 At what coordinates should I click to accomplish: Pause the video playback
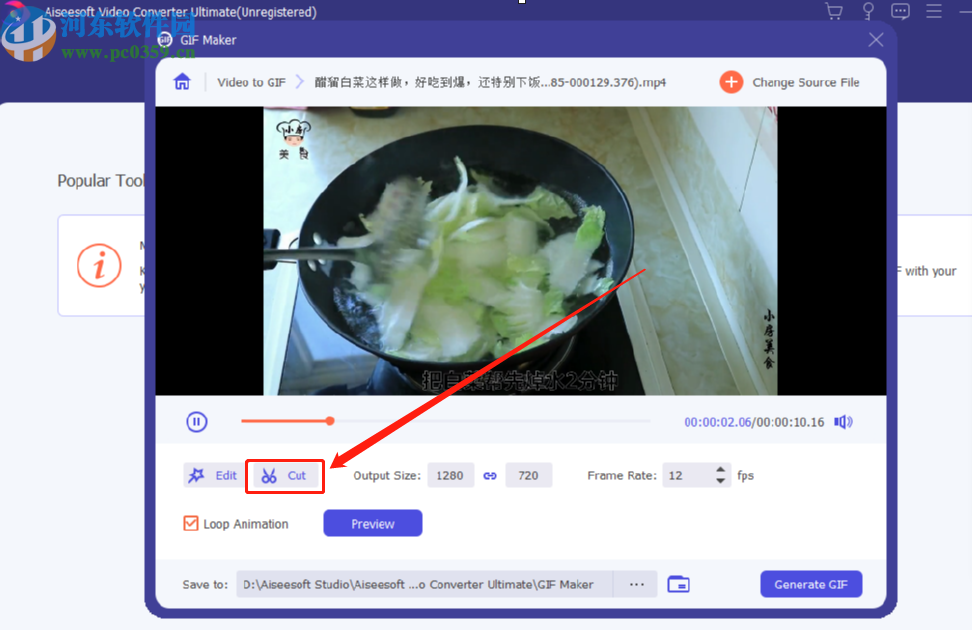[197, 422]
